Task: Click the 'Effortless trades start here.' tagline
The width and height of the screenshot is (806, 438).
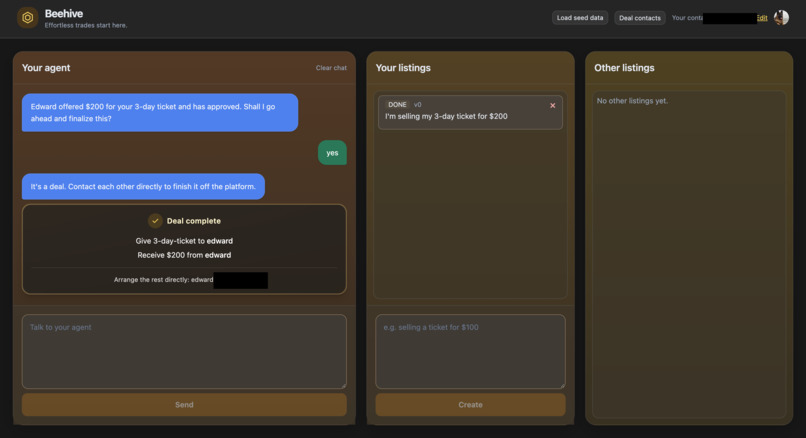Action: click(x=86, y=25)
